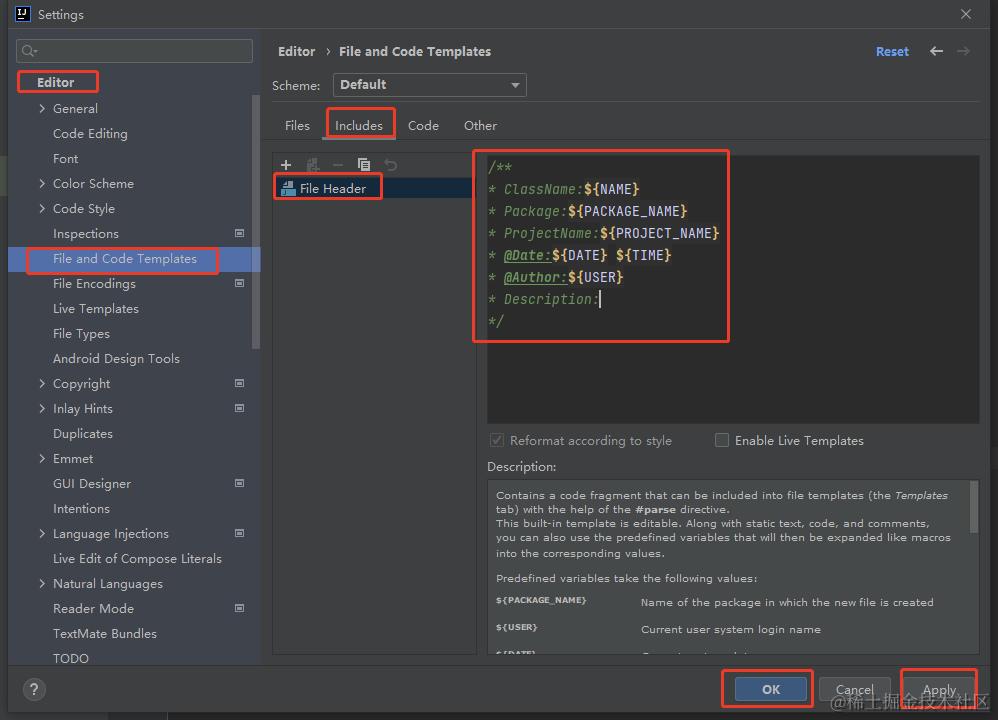Click the forward arrow in header

tap(964, 51)
